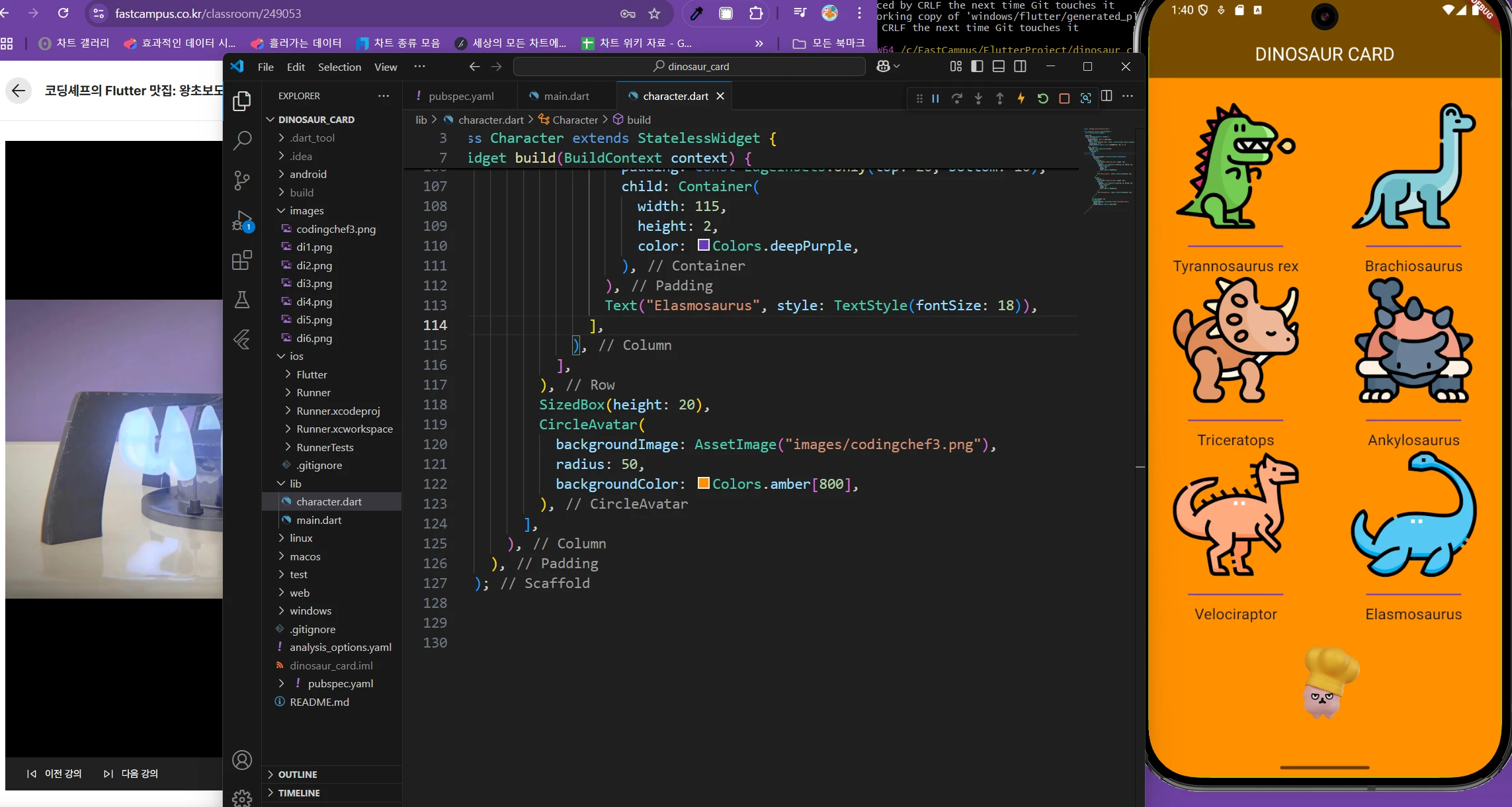The image size is (1512, 807).
Task: Open the Accounts icon in activity bar
Action: (242, 760)
